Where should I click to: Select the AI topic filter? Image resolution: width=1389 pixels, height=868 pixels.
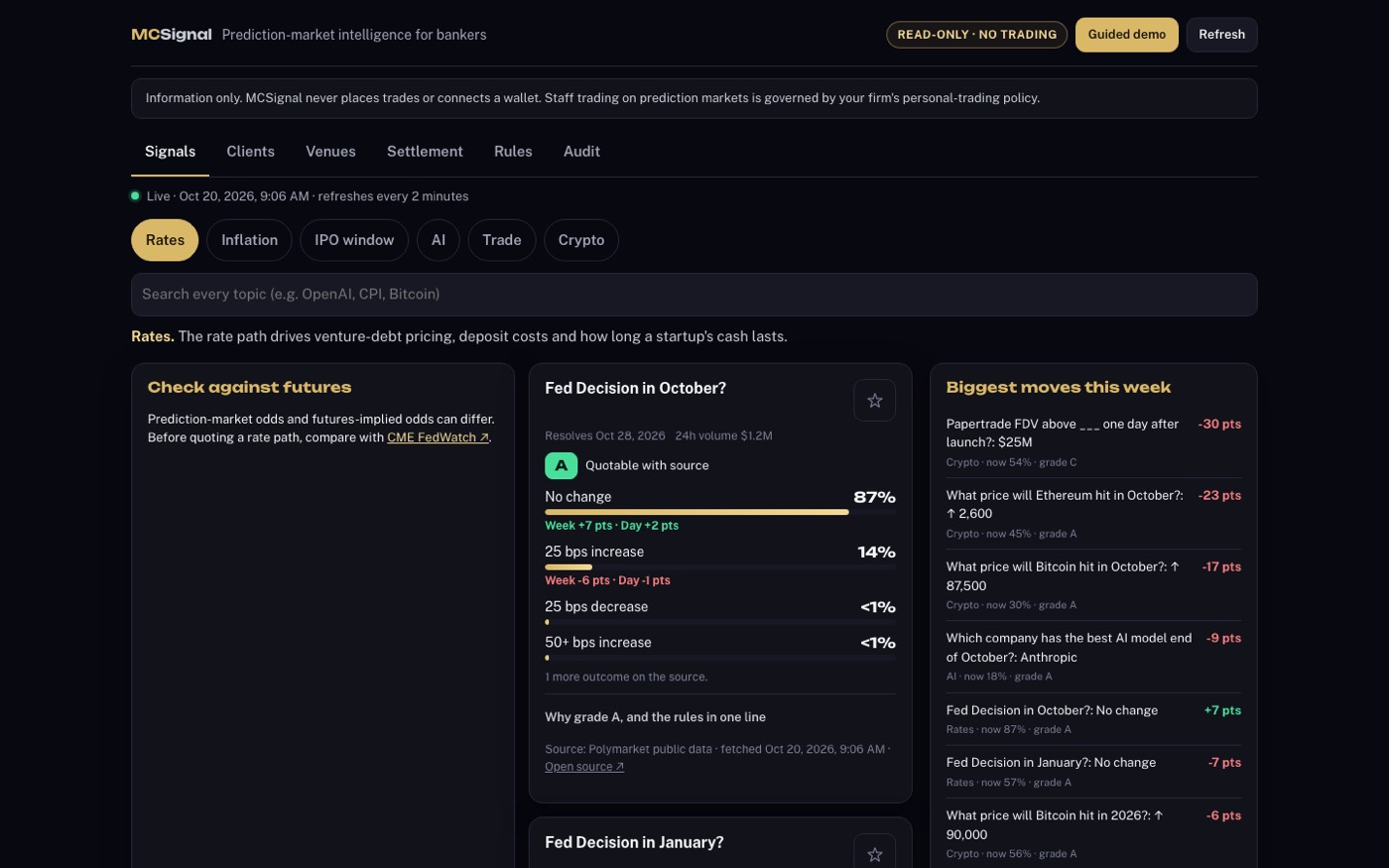click(439, 240)
